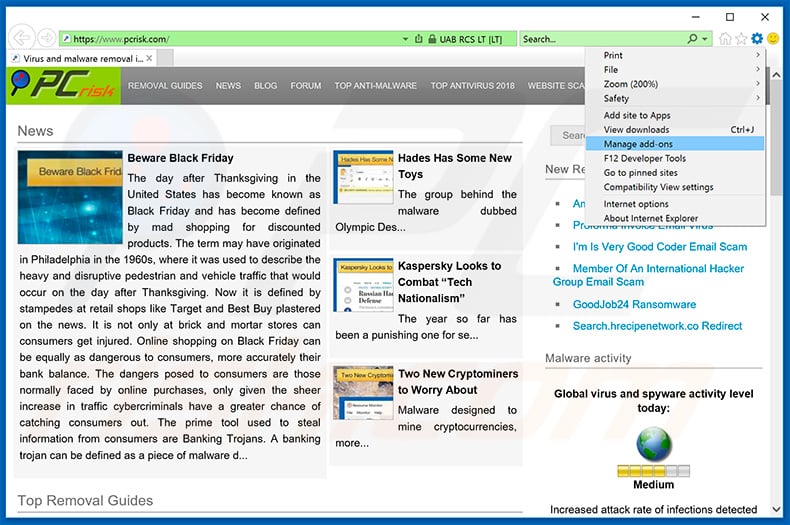This screenshot has height=525, width=790.
Task: Click the Top Removal Guides heading
Action: click(x=85, y=501)
